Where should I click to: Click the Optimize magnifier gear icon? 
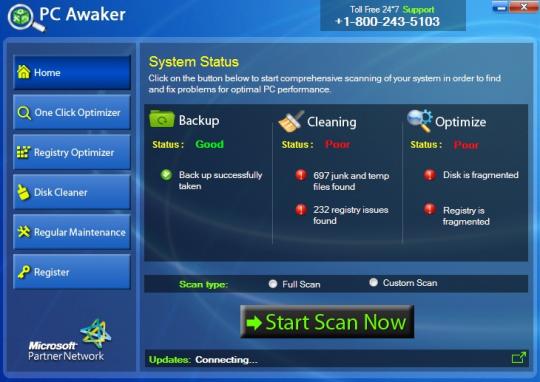[x=419, y=121]
